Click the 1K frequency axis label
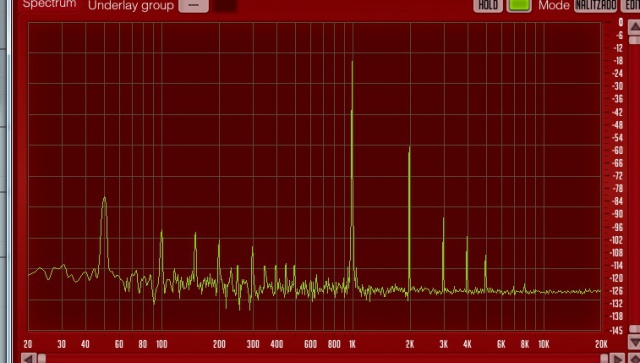640x363 pixels. click(352, 344)
